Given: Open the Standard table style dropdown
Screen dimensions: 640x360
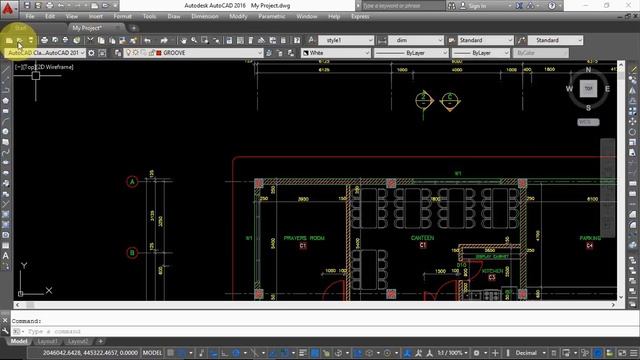Looking at the screenshot, I should click(x=485, y=40).
